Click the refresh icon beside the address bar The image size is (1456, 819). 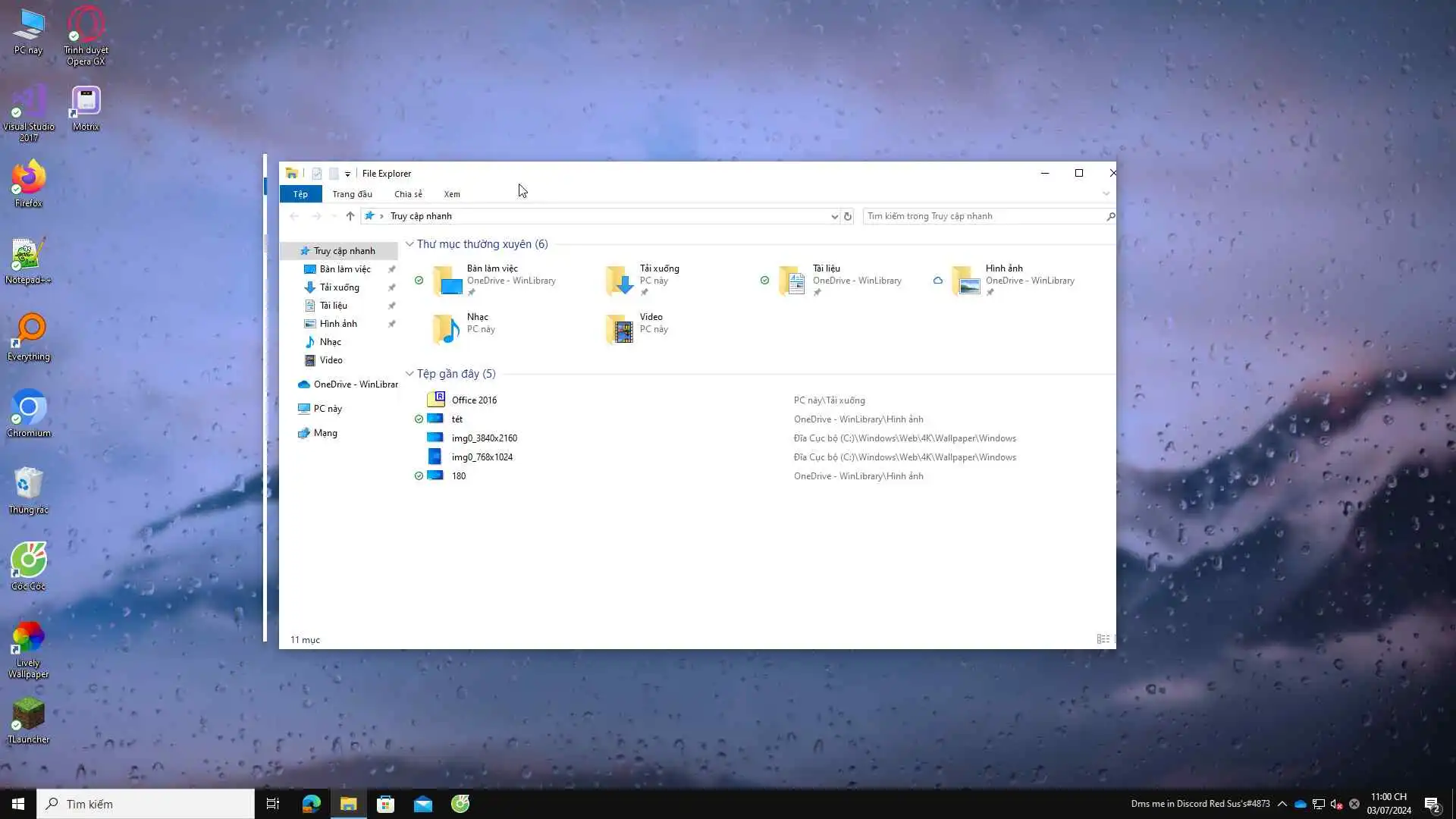(x=848, y=216)
